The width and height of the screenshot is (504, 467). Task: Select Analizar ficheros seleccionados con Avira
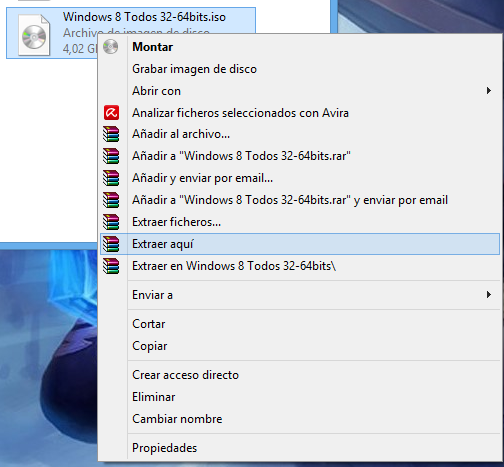[300, 113]
